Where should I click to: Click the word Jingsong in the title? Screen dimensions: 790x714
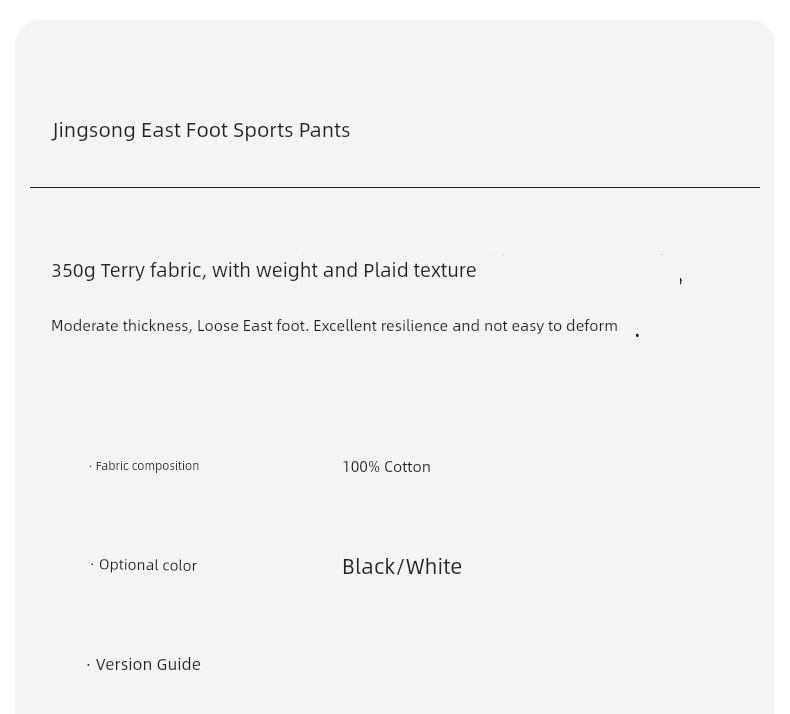(x=94, y=131)
